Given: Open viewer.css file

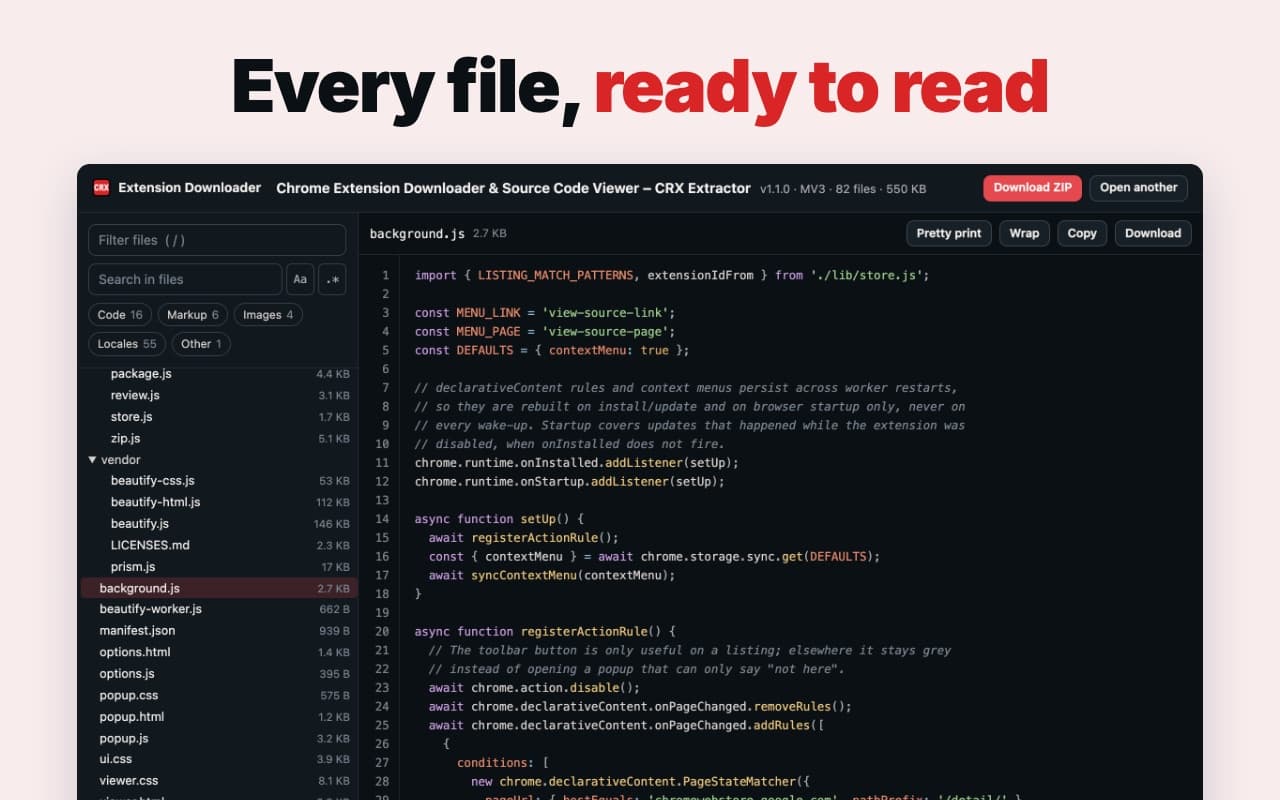Looking at the screenshot, I should pyautogui.click(x=219, y=781).
